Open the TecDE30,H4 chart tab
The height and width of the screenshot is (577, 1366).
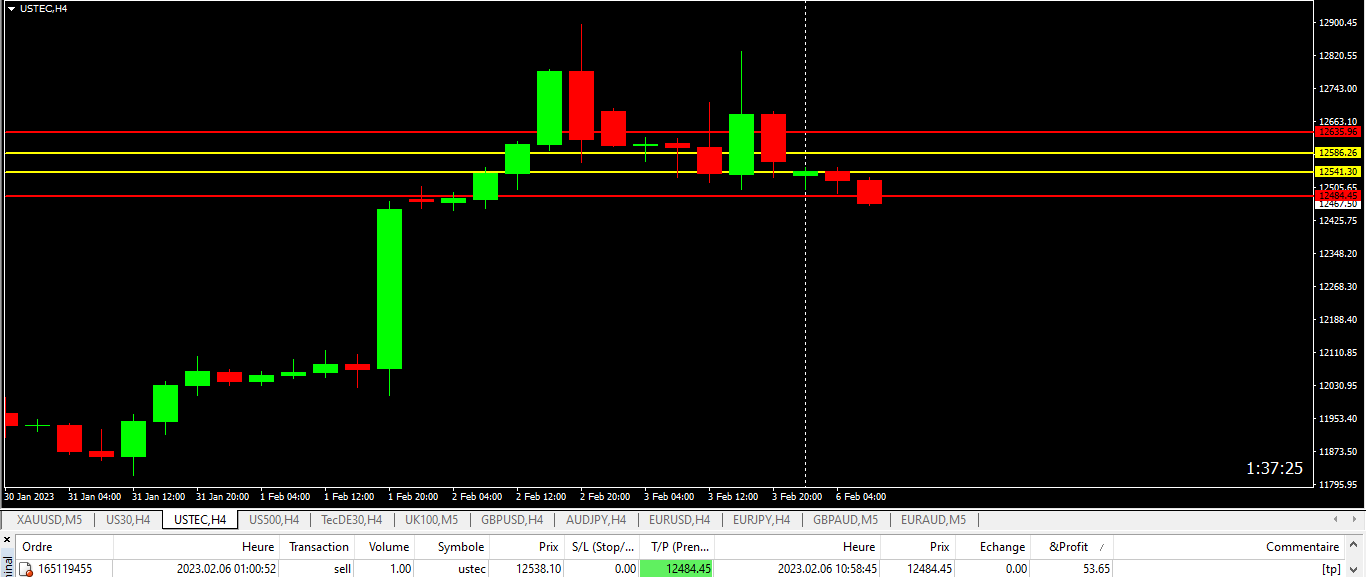351,520
